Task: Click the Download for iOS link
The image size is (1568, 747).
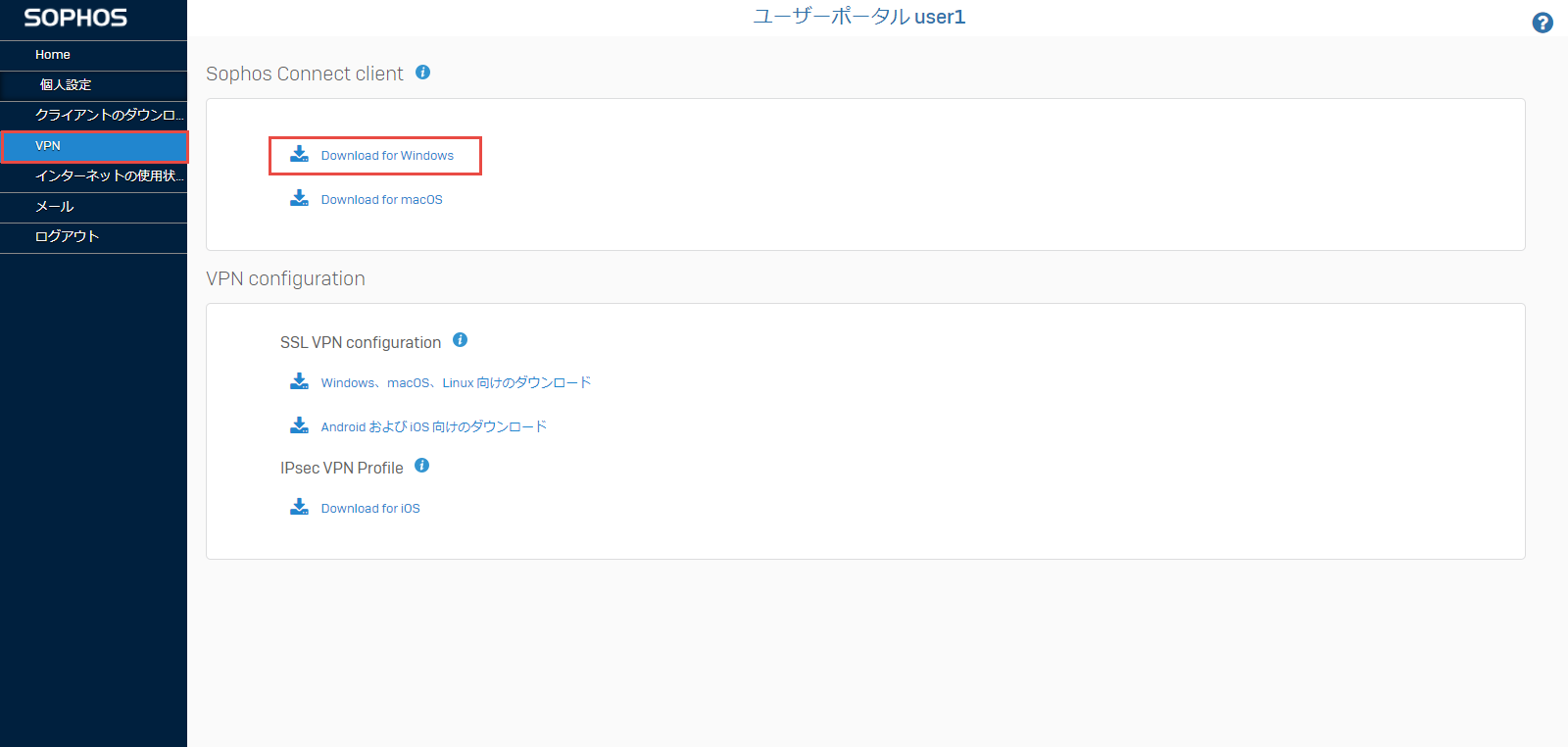Action: point(370,509)
